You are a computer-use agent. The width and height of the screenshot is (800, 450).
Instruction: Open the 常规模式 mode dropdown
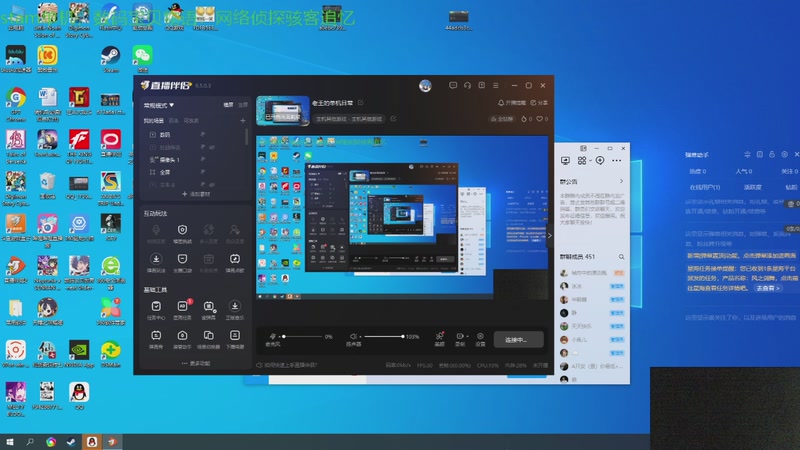click(x=159, y=105)
